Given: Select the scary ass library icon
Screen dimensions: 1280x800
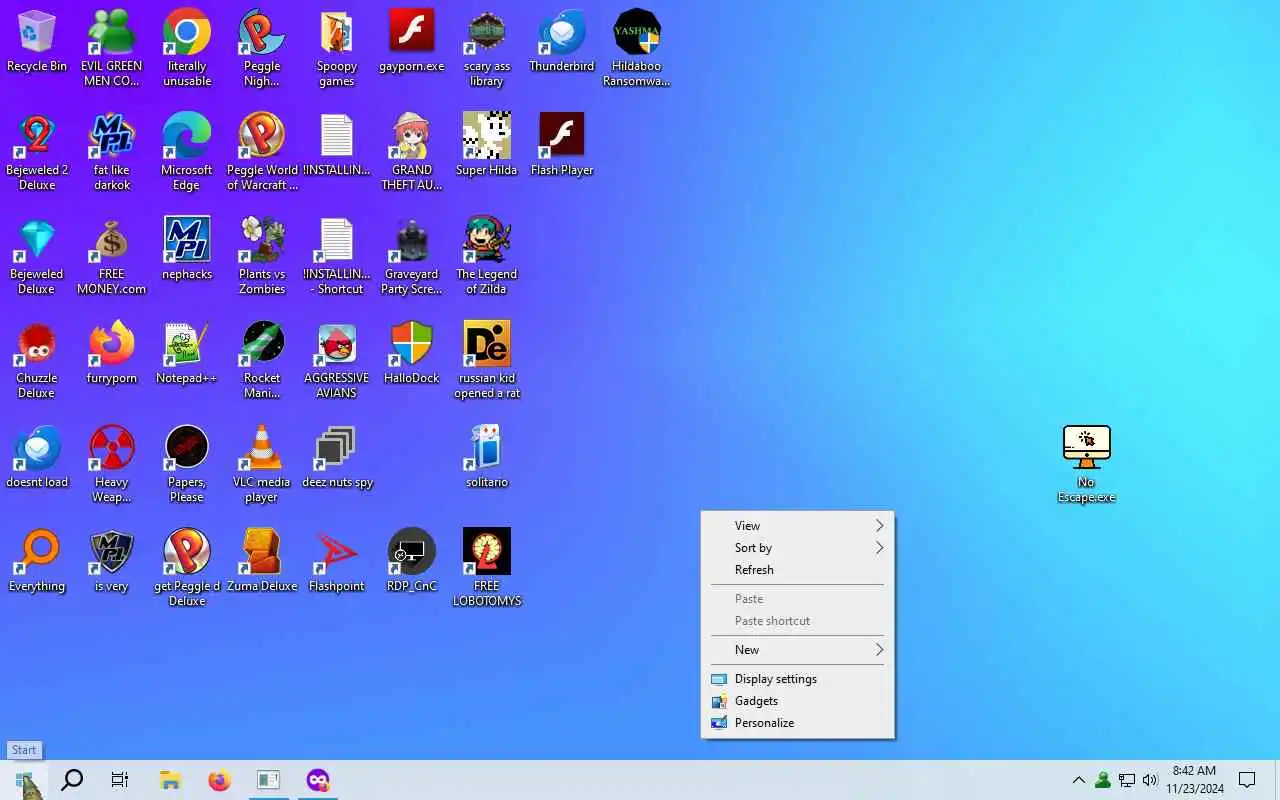Looking at the screenshot, I should (x=487, y=48).
